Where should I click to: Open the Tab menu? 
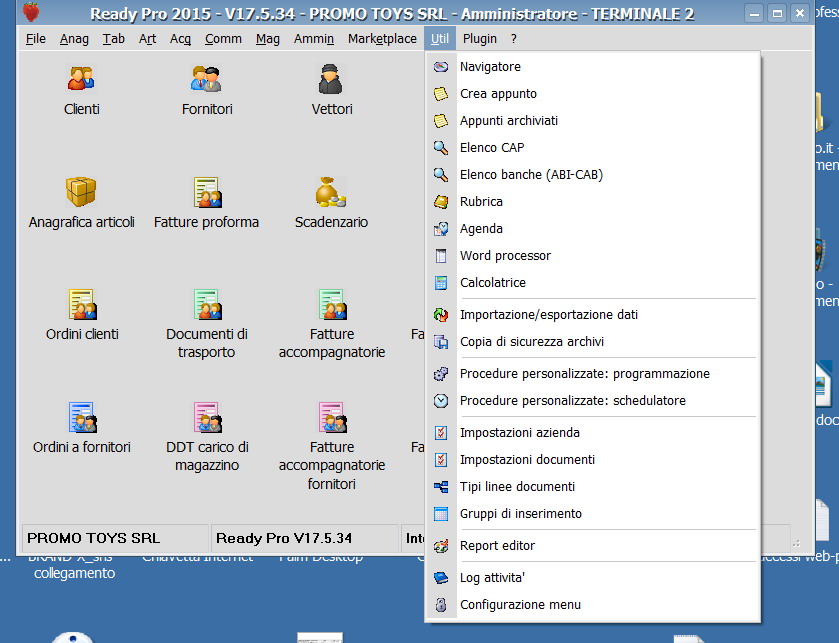coord(113,39)
